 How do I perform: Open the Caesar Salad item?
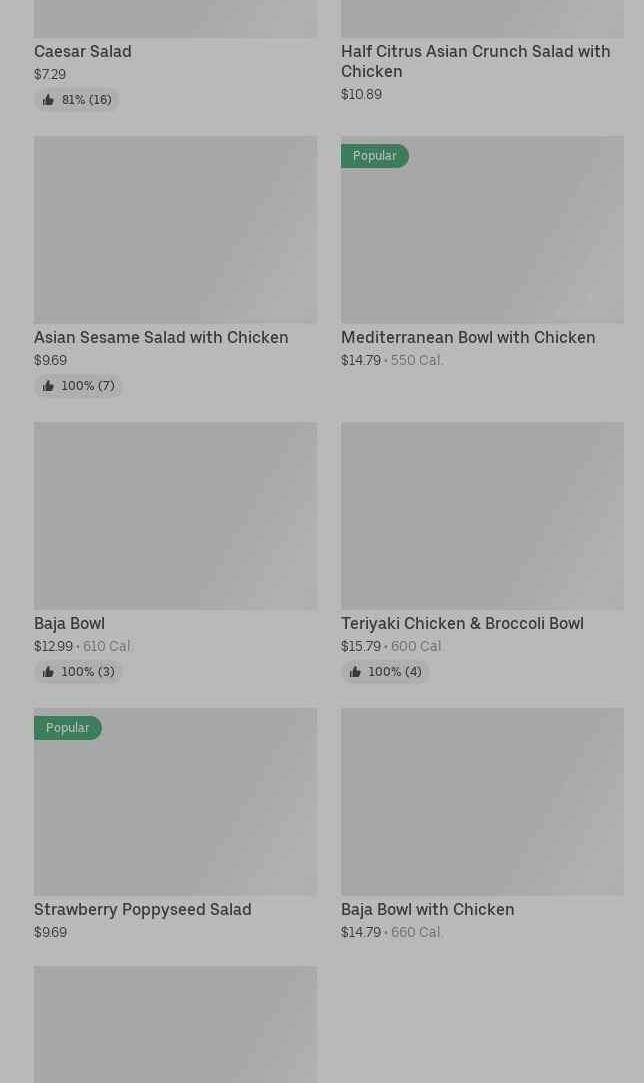pos(82,51)
